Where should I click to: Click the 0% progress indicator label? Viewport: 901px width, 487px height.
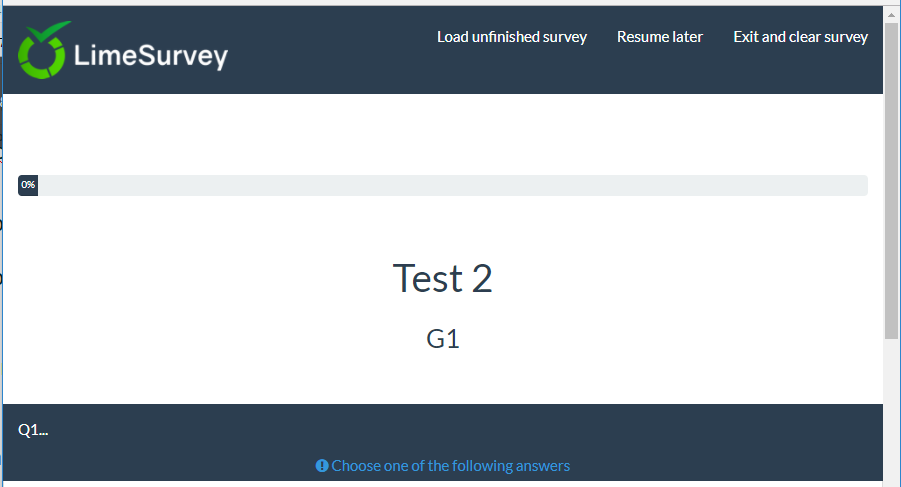[28, 185]
